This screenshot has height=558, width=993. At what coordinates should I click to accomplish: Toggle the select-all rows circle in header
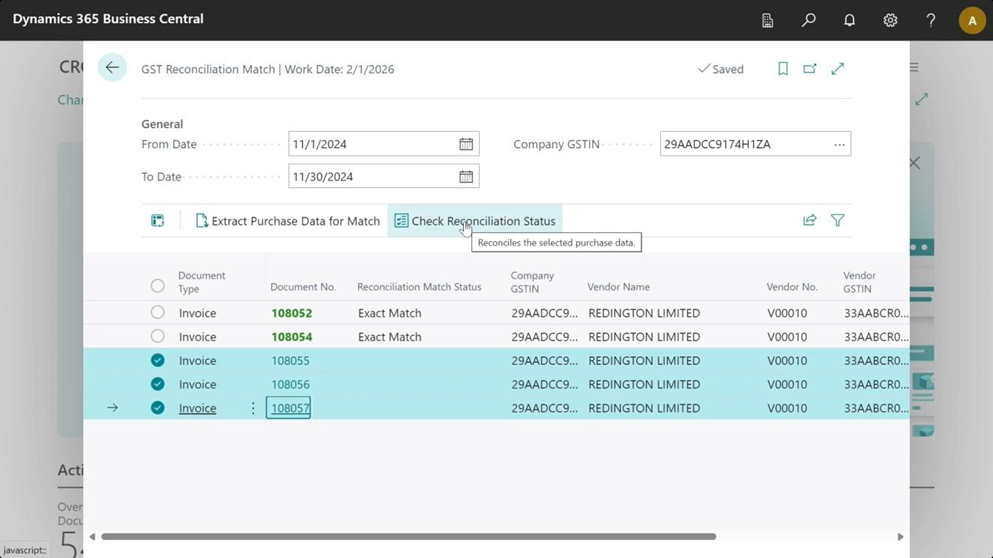[x=157, y=286]
